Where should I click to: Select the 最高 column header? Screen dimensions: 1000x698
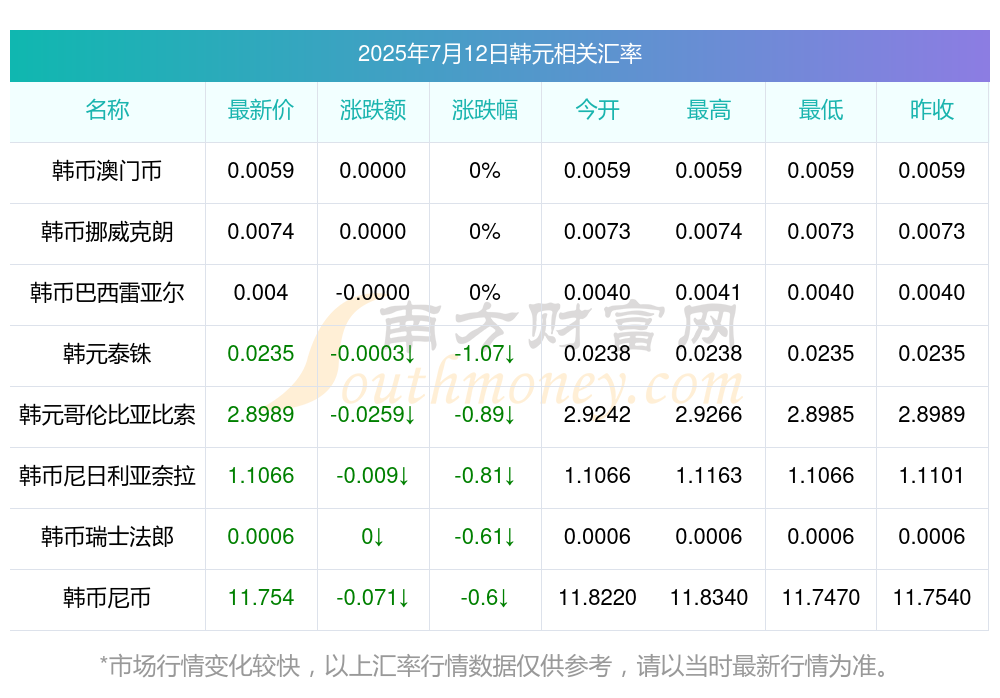(709, 110)
